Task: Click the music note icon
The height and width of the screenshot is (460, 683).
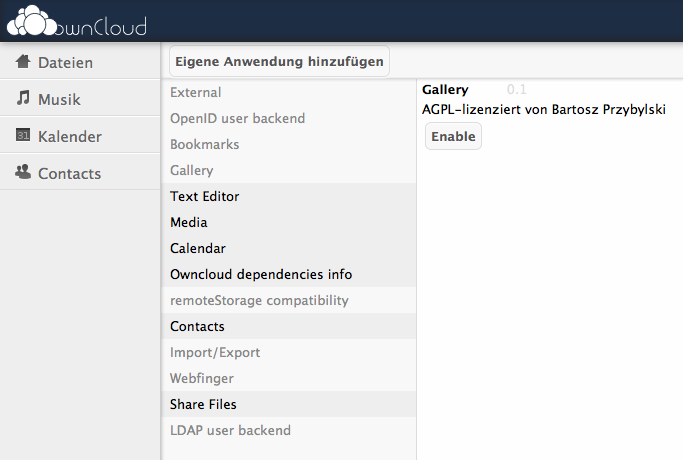Action: pyautogui.click(x=23, y=99)
